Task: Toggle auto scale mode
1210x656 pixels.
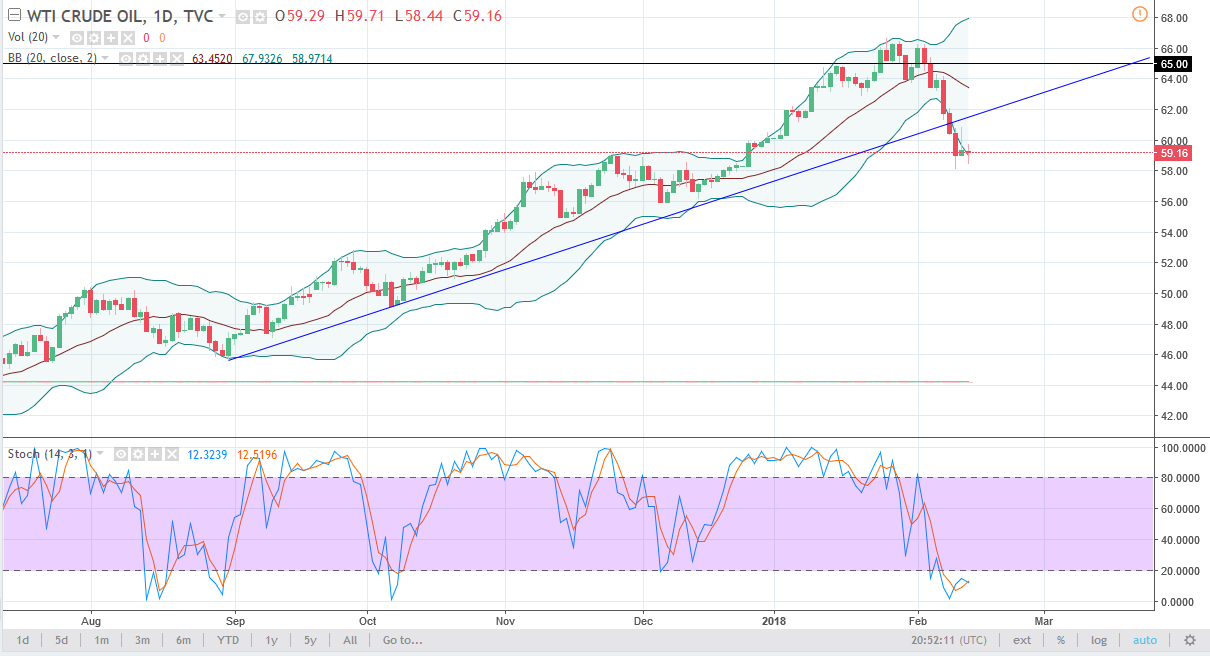Action: click(1145, 640)
